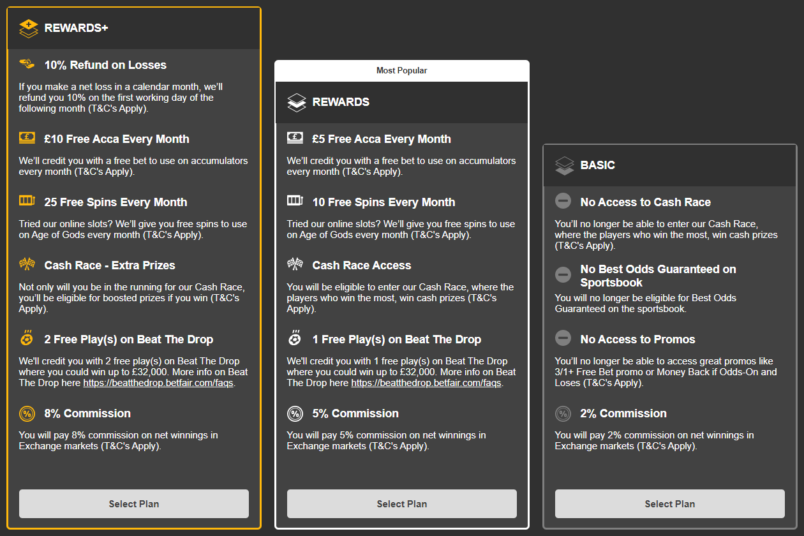The image size is (804, 536).
Task: Choose Select Plan for Basic
Action: coord(670,504)
